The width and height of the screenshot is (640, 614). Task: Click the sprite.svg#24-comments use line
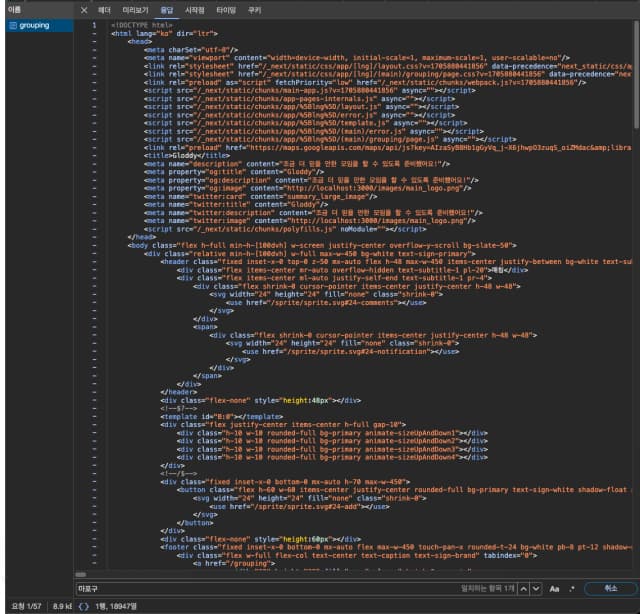326,303
